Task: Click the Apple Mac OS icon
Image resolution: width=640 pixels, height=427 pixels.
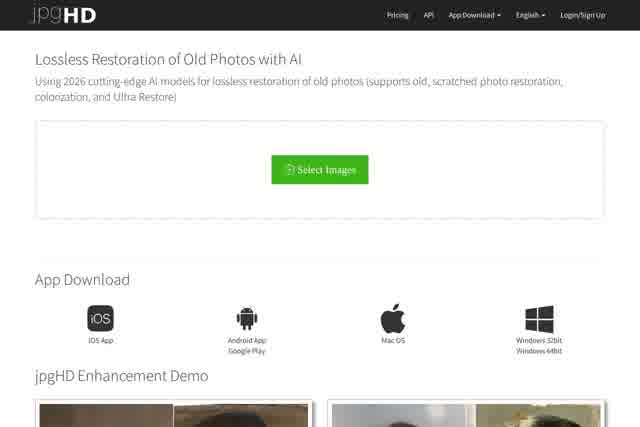Action: pos(393,318)
